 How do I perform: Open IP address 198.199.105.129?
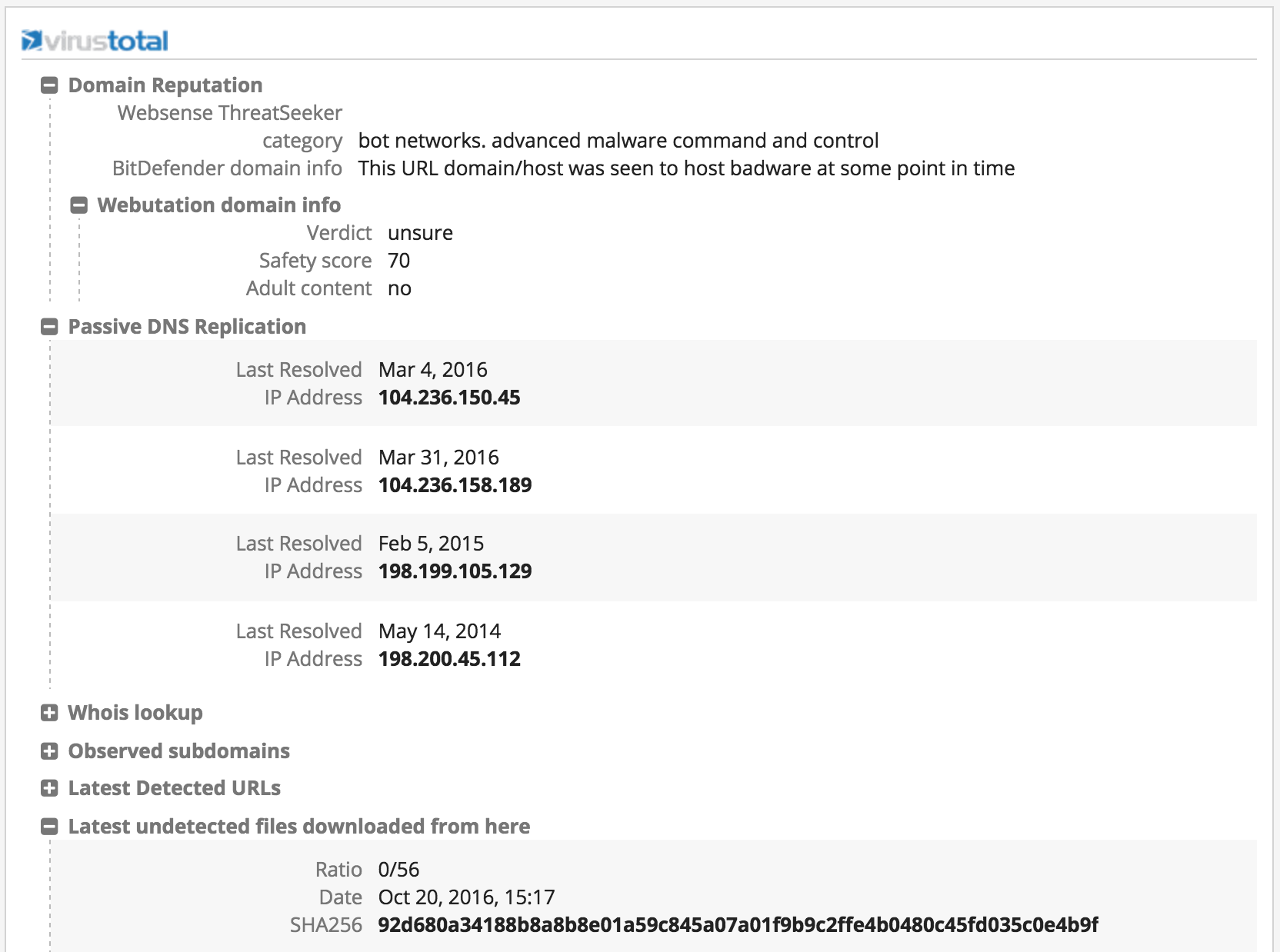click(x=455, y=571)
